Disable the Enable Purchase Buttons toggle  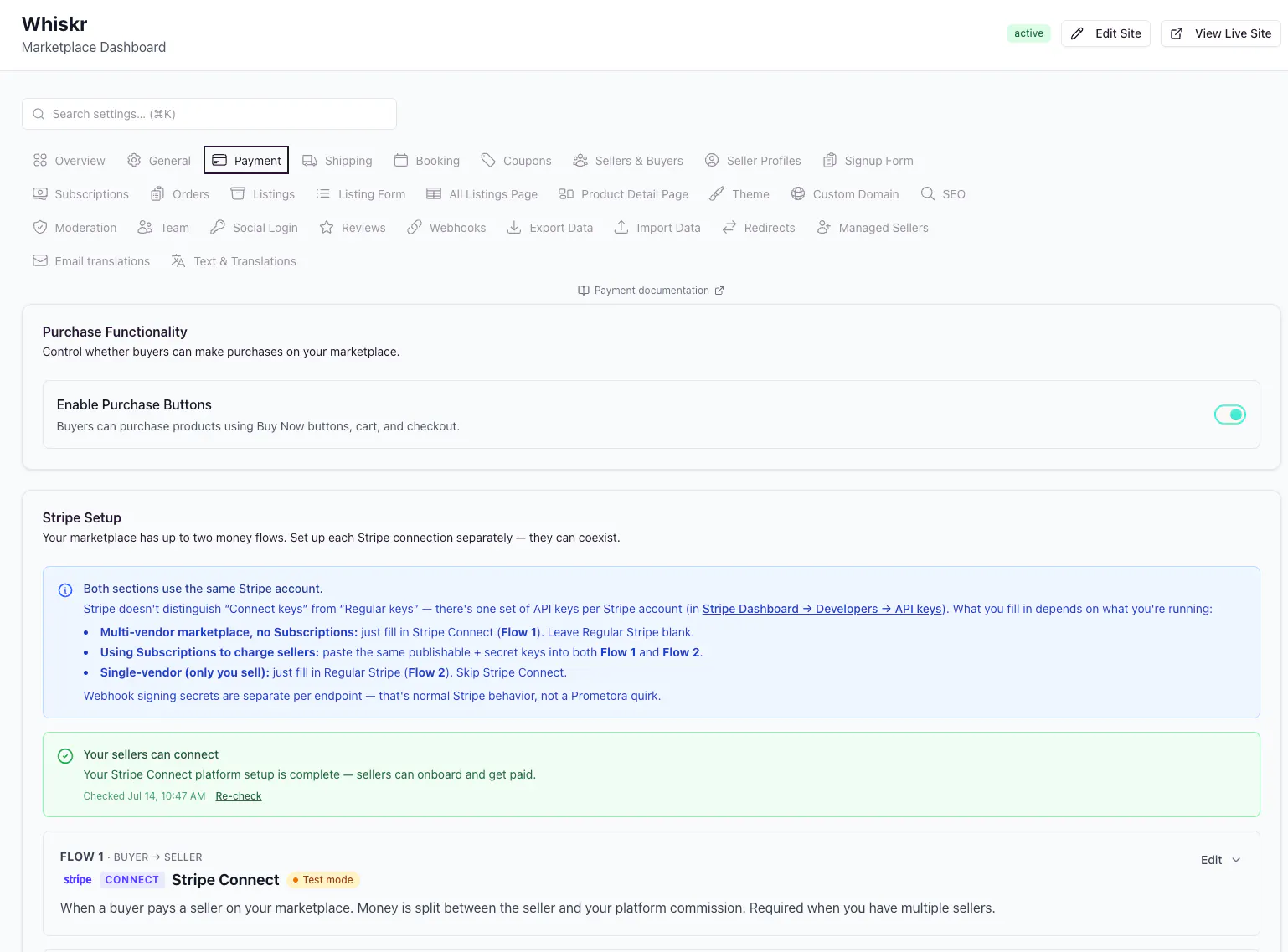[x=1229, y=414]
